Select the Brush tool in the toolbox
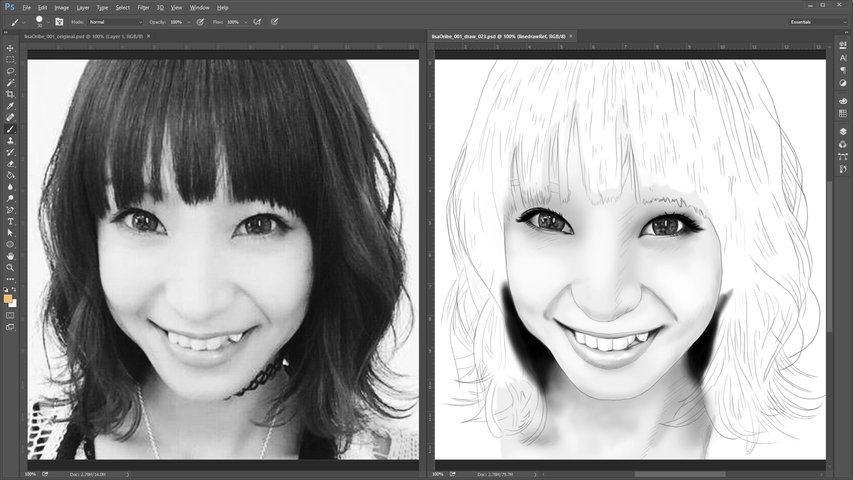 10,129
